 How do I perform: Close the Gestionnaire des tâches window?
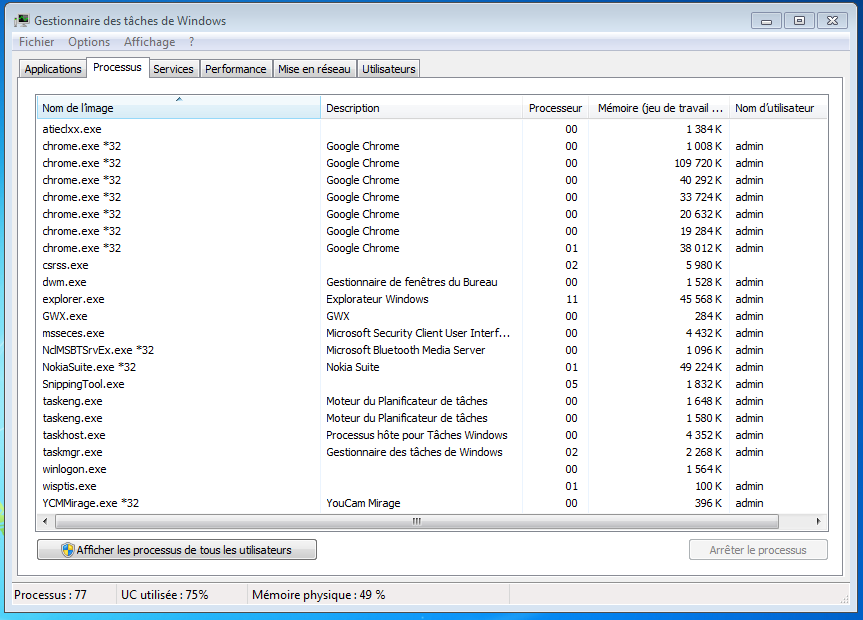pyautogui.click(x=832, y=21)
